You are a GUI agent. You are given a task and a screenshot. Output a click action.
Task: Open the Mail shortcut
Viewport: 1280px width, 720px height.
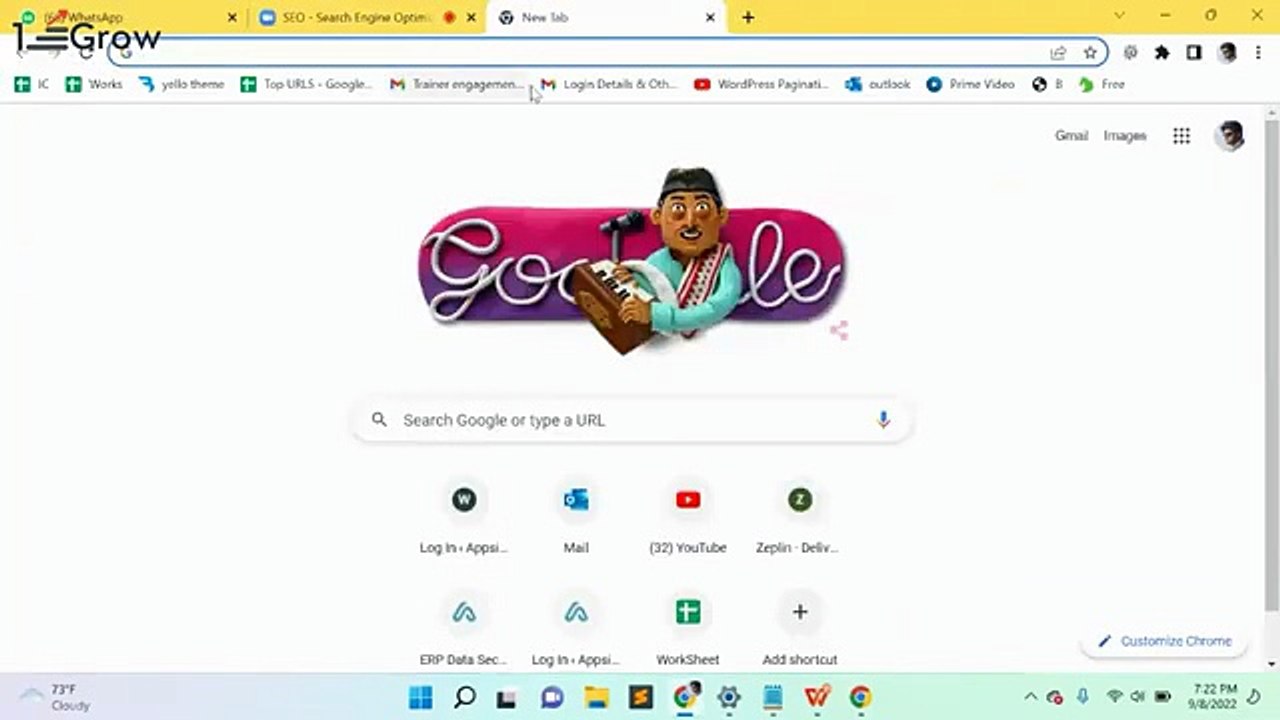pos(576,517)
